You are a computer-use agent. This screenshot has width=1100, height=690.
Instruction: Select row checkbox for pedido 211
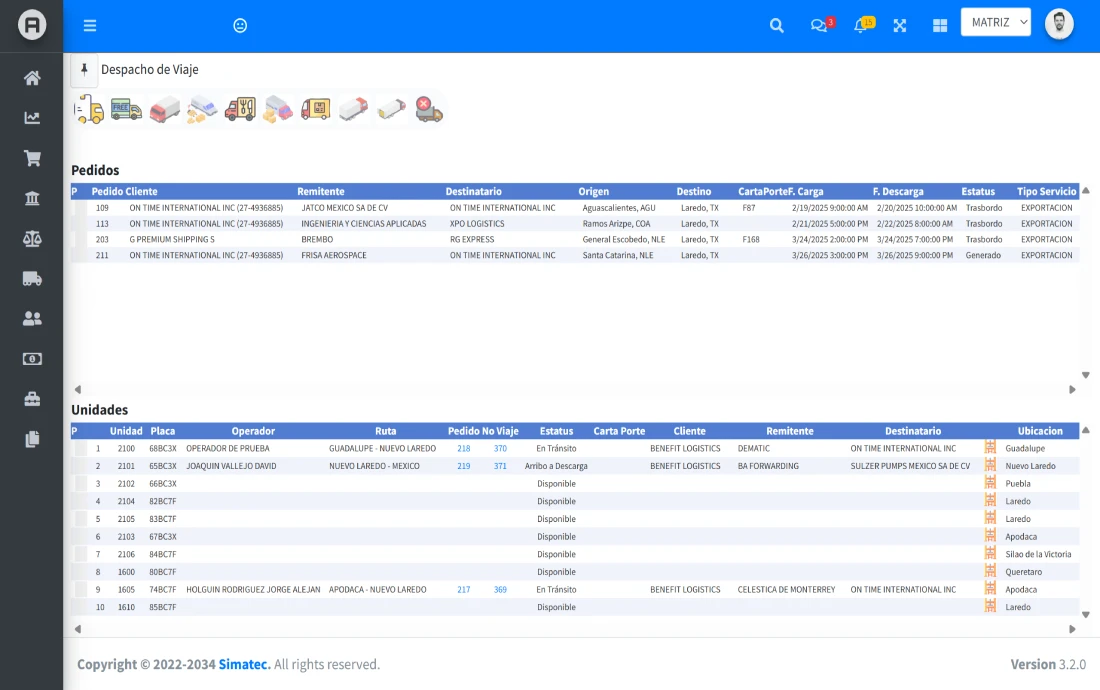(81, 255)
